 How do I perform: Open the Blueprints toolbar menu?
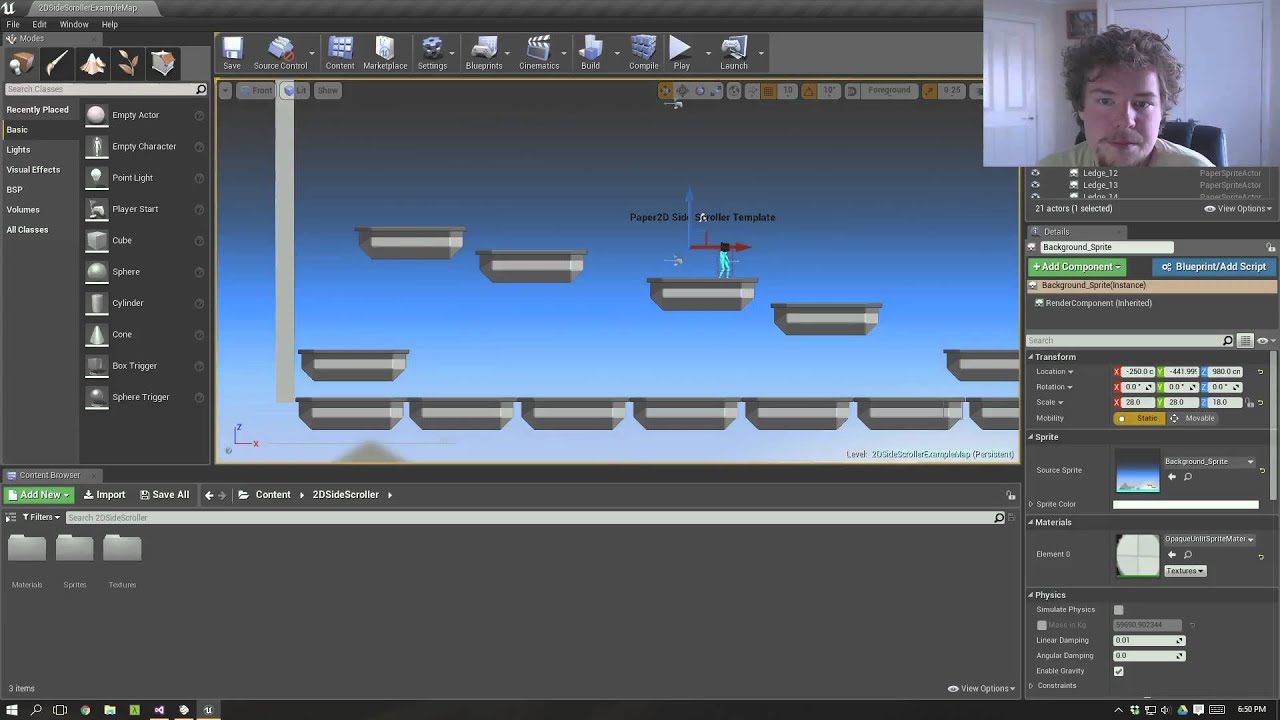tap(484, 54)
